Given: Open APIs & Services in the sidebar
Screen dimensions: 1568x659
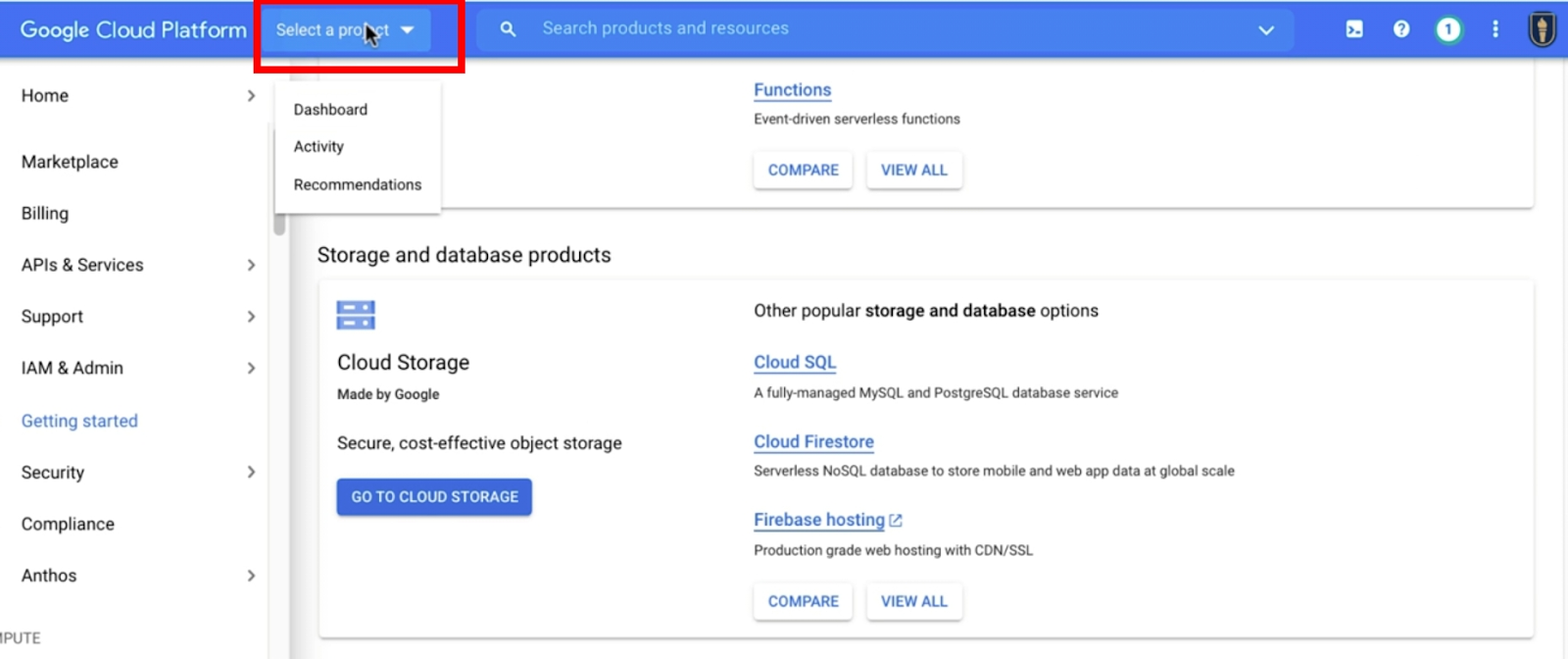Looking at the screenshot, I should (x=82, y=265).
